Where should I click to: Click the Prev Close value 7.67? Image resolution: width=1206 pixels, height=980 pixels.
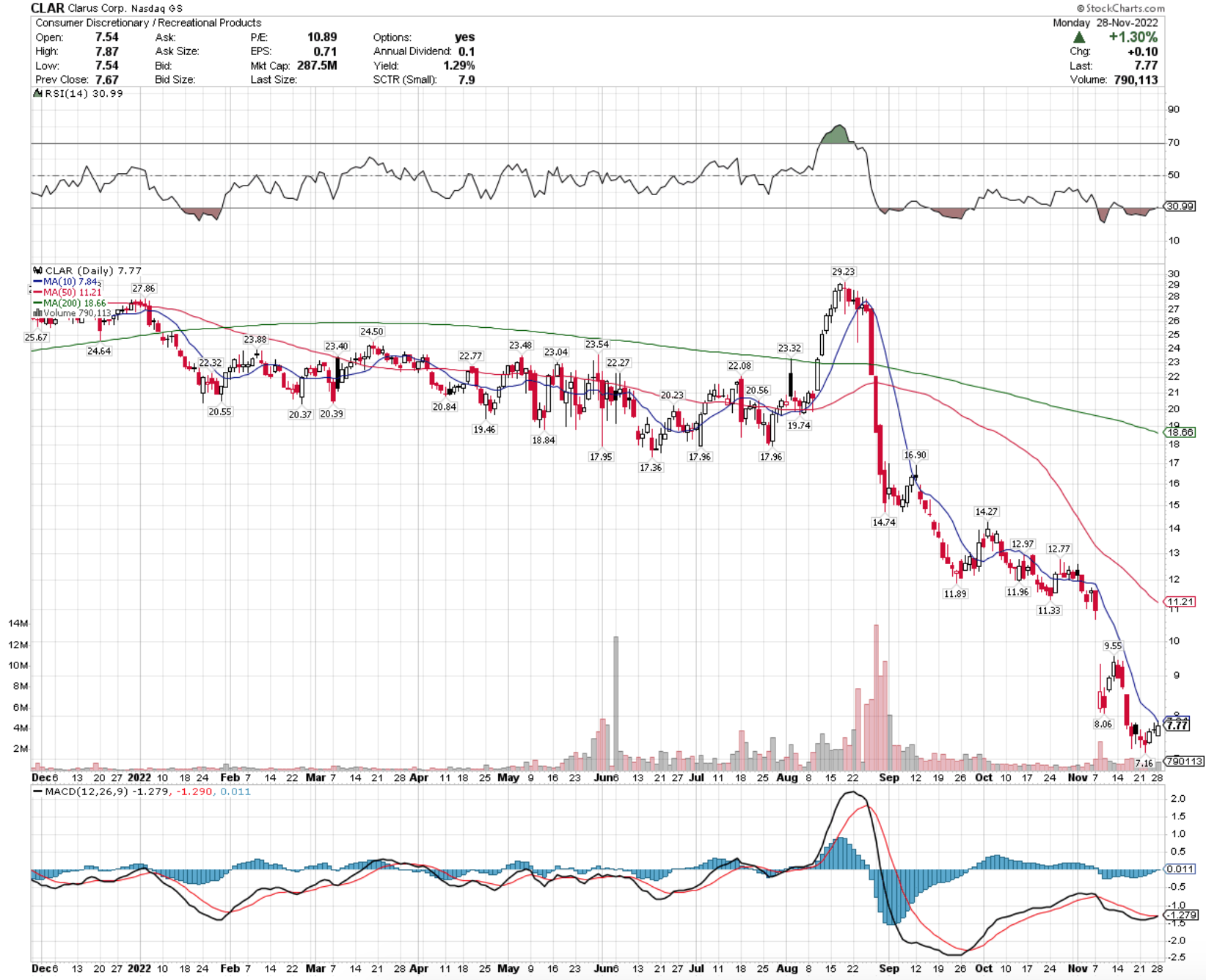(106, 79)
